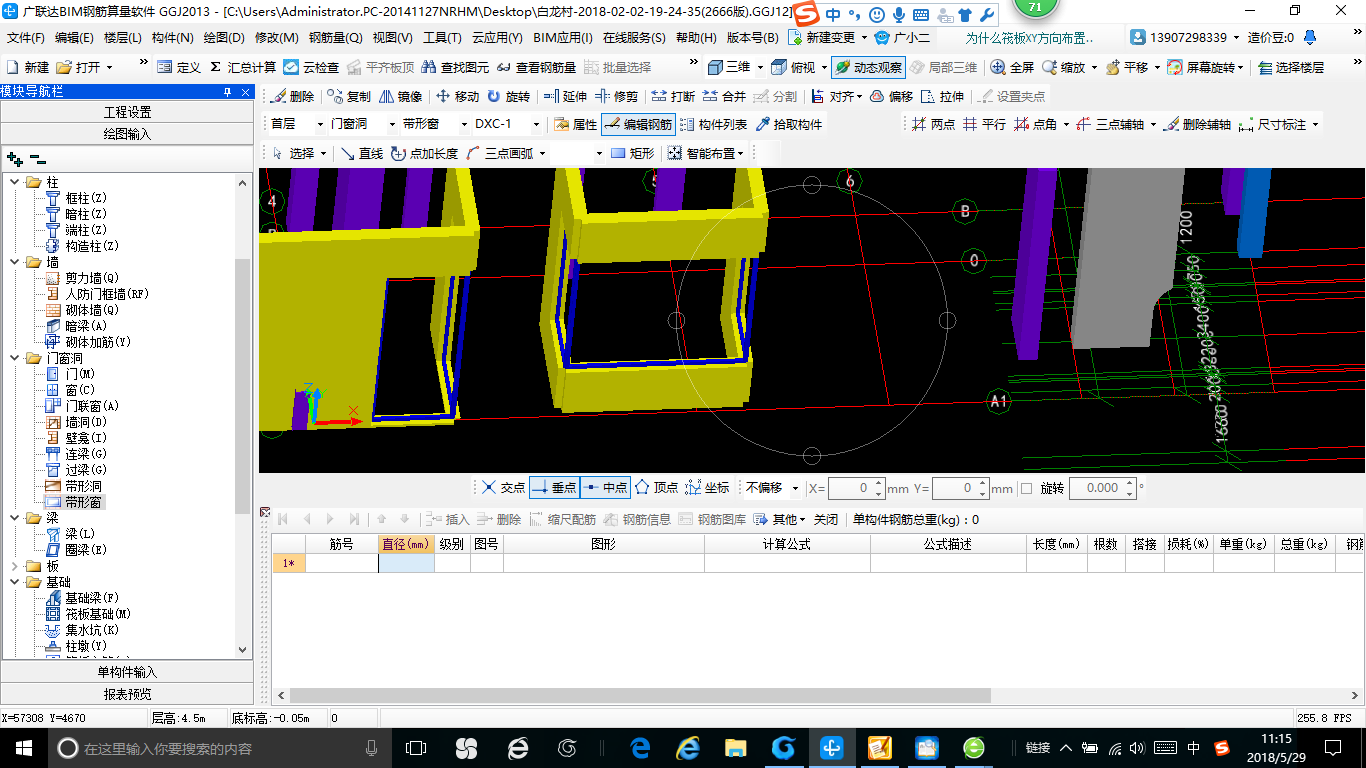
Task: Open the 工具(T) menu
Action: click(x=442, y=38)
